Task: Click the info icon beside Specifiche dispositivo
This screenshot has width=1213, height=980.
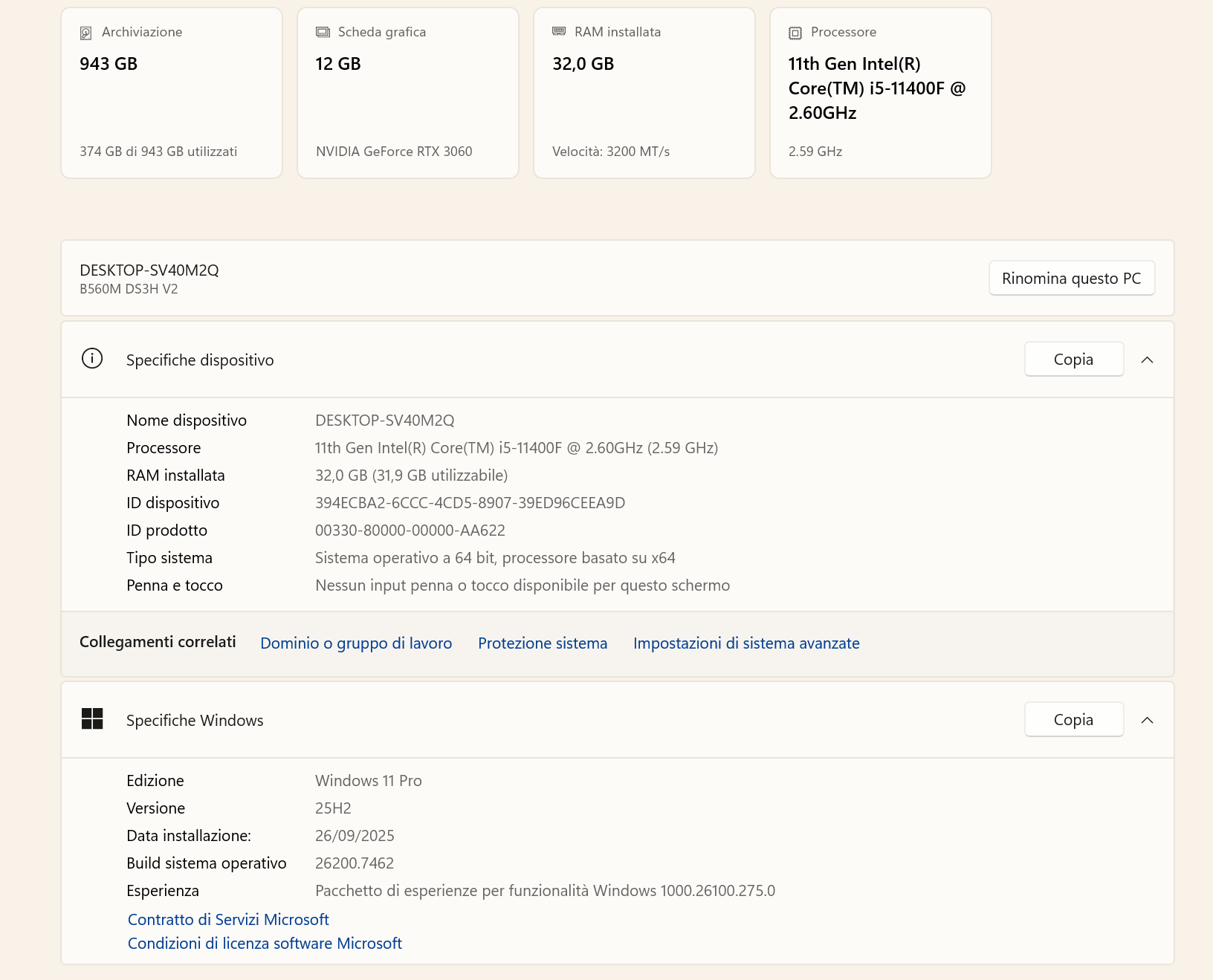Action: (x=92, y=359)
